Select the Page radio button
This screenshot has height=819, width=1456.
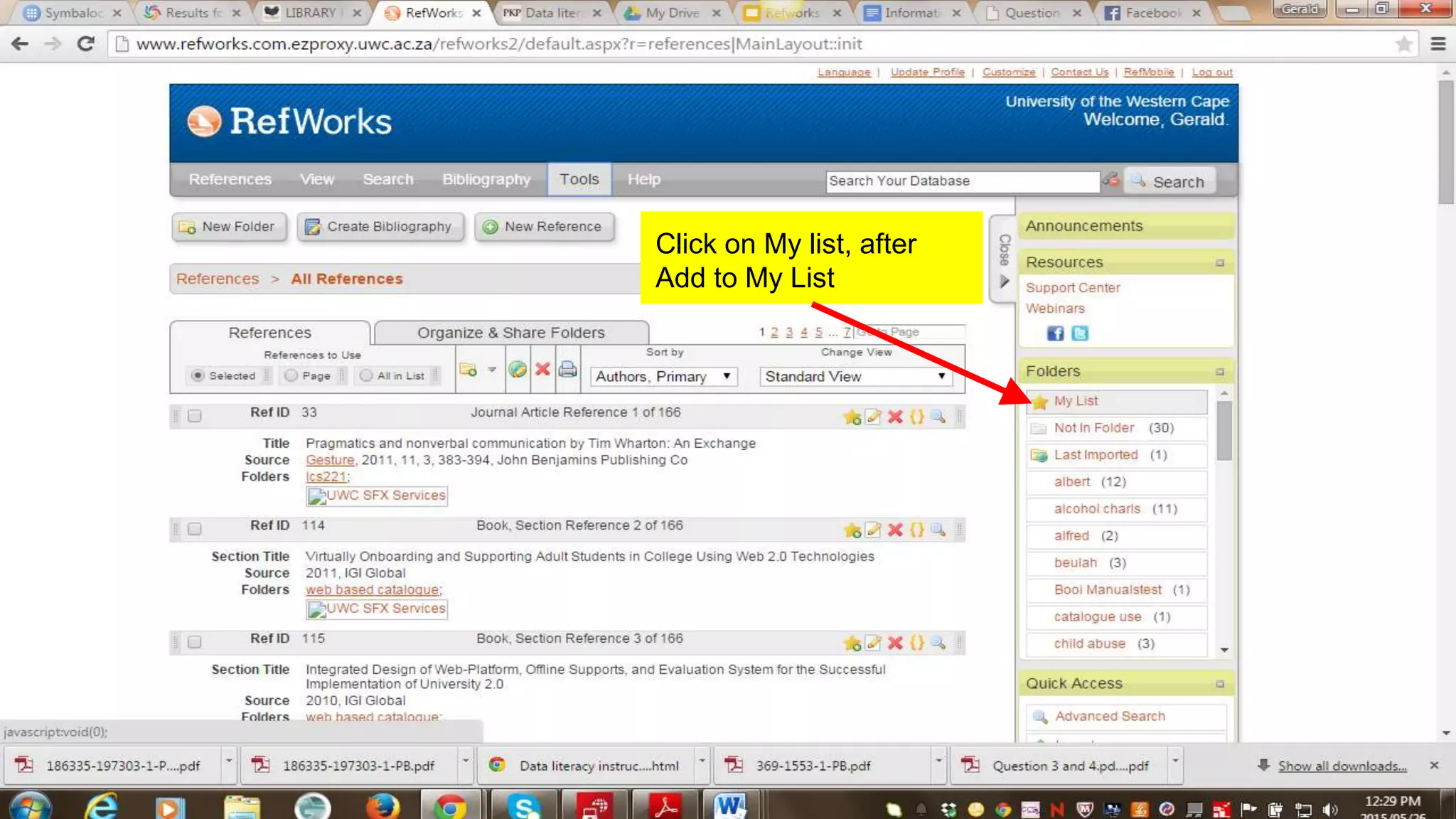click(291, 375)
